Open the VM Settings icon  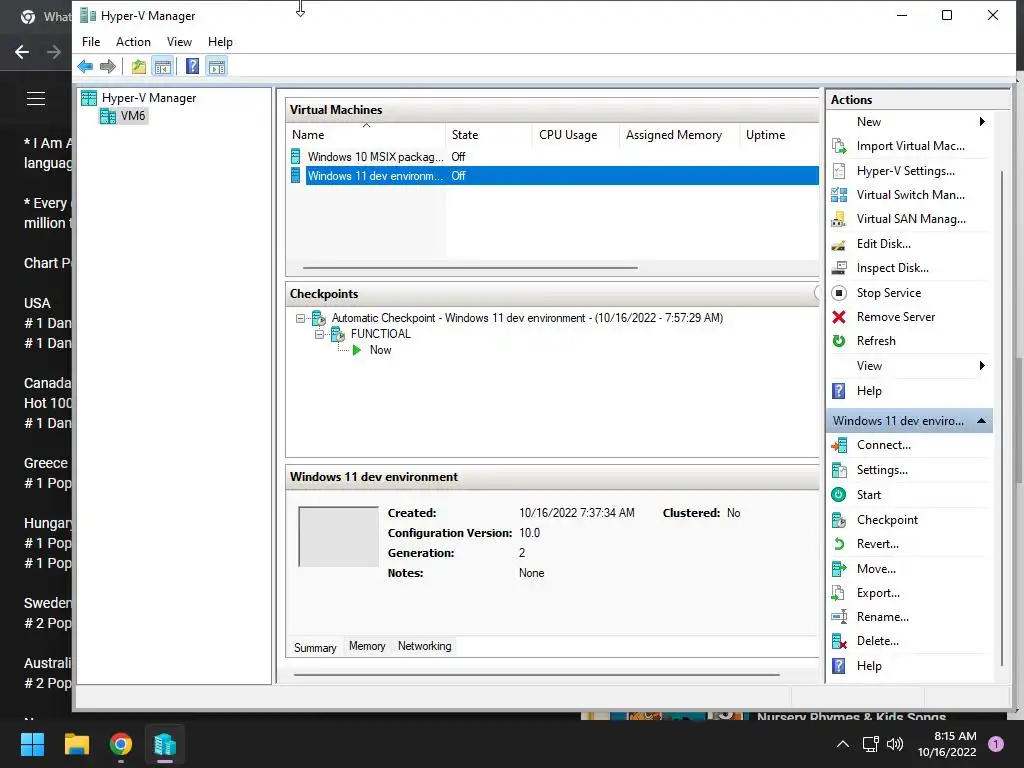tap(839, 470)
